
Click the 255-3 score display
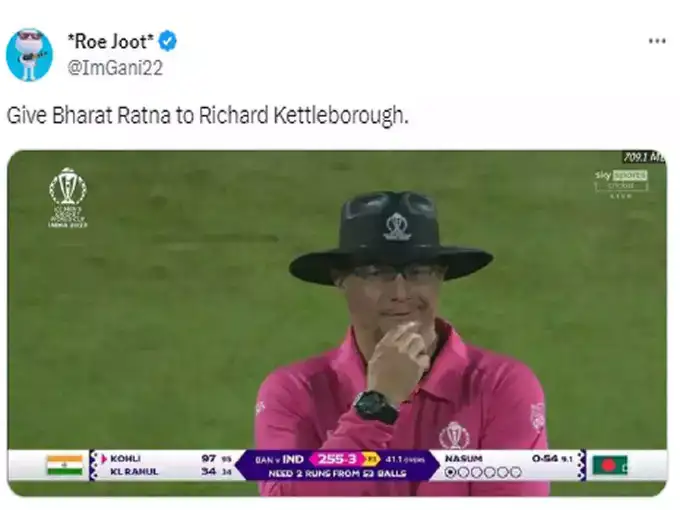coord(337,459)
